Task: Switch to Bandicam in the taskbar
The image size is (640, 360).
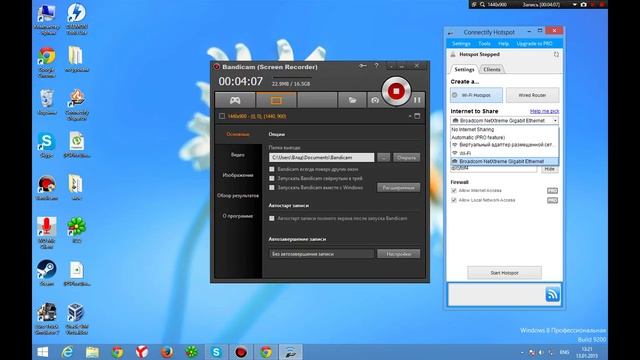Action: [x=241, y=352]
